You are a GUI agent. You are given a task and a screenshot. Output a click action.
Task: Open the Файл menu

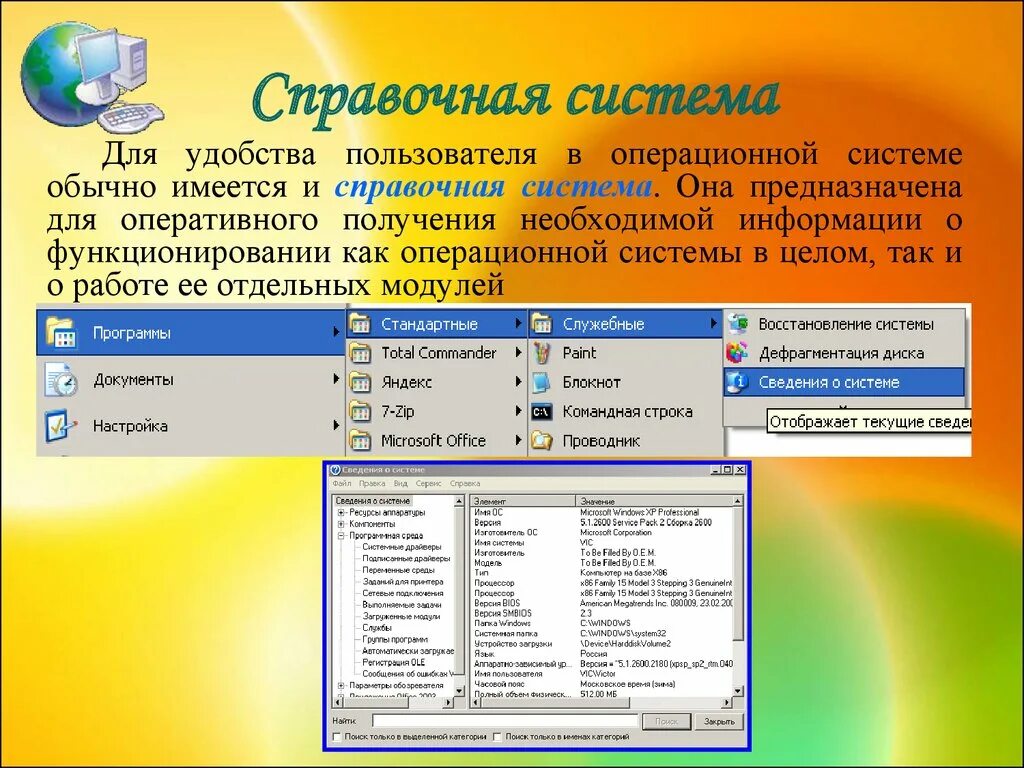[x=342, y=484]
